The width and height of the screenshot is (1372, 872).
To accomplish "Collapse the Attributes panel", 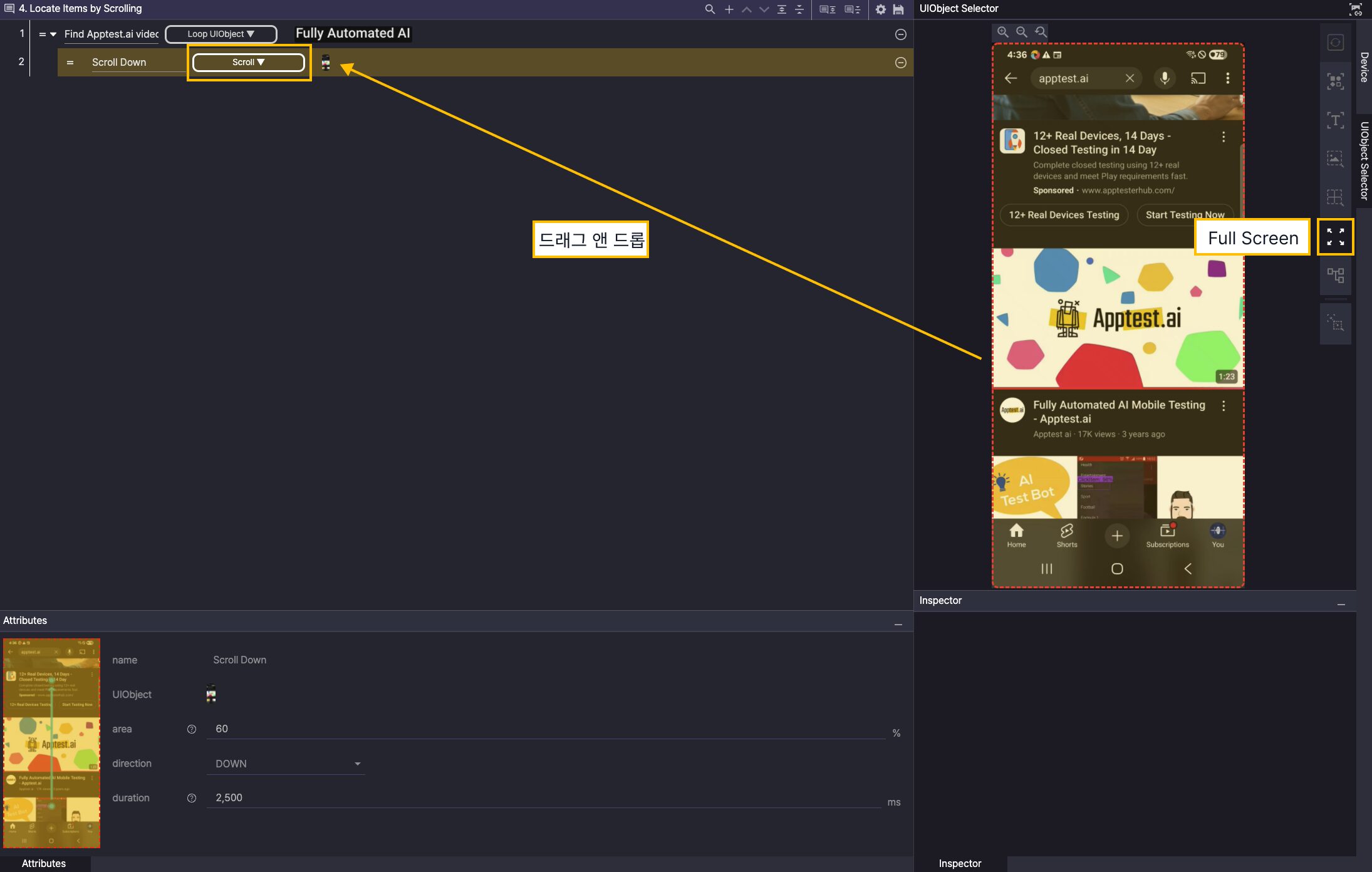I will (898, 625).
